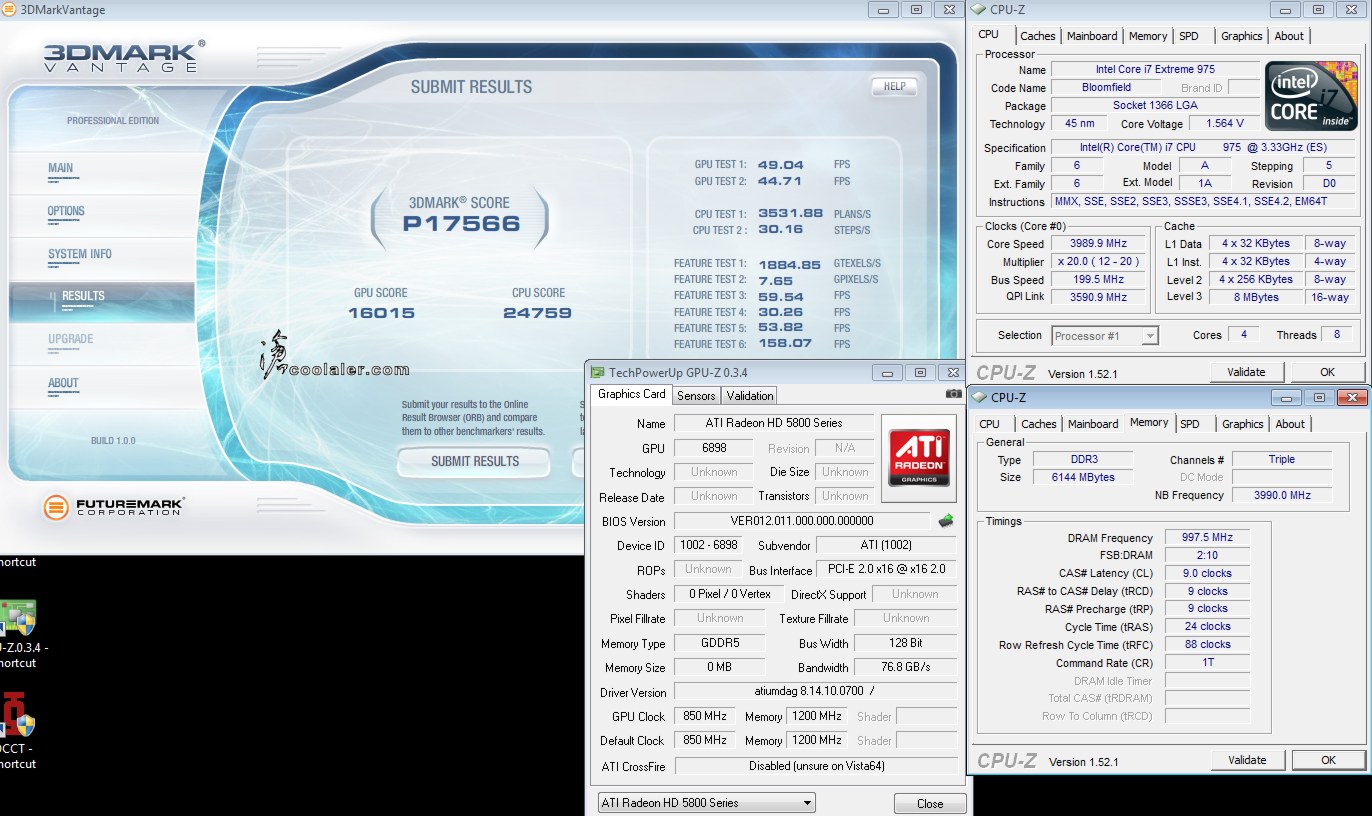Click OK in CPU-Z memory-timings window
Screen dimensions: 1372x816
(1328, 760)
